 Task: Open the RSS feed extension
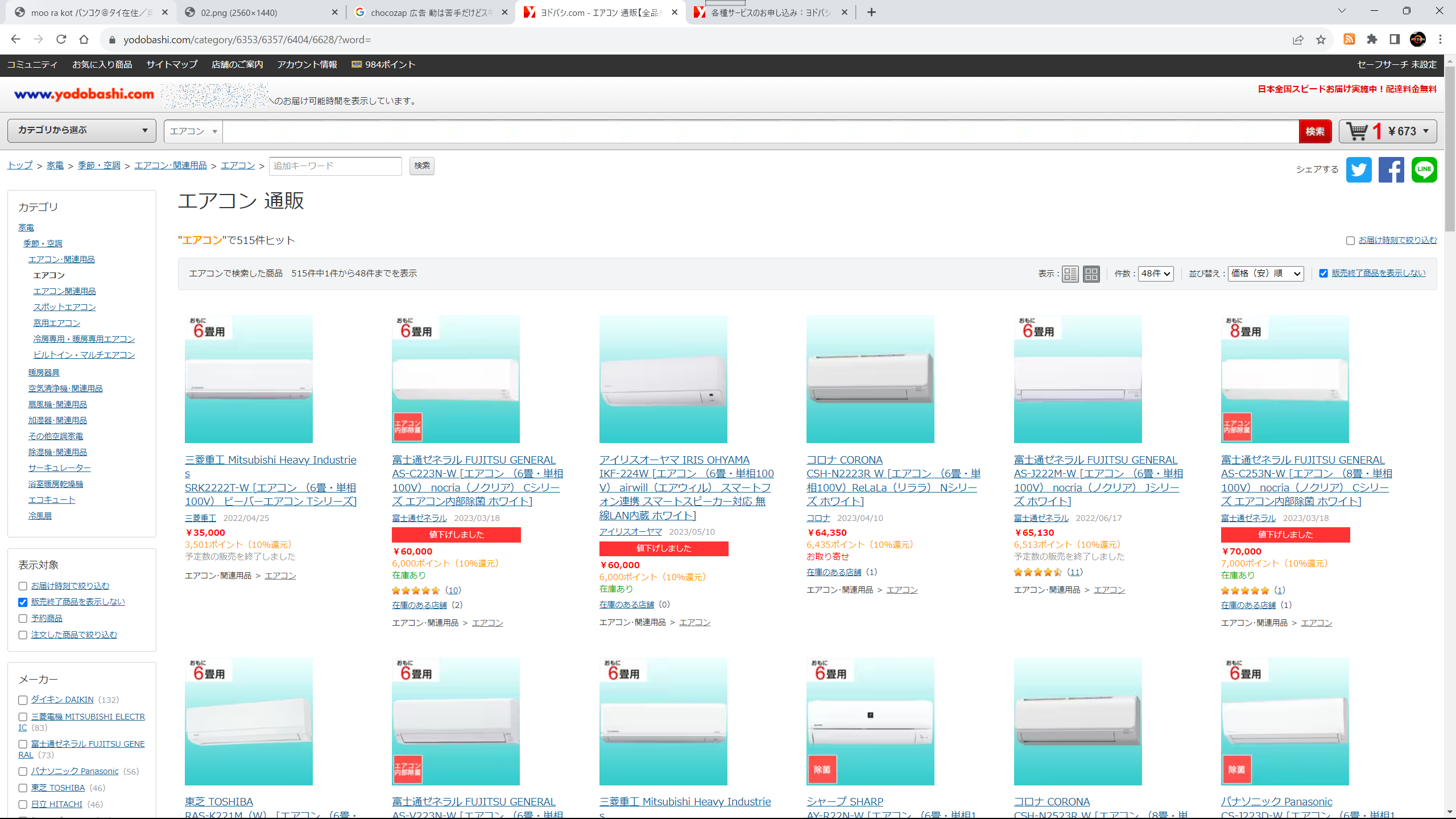tap(1349, 39)
